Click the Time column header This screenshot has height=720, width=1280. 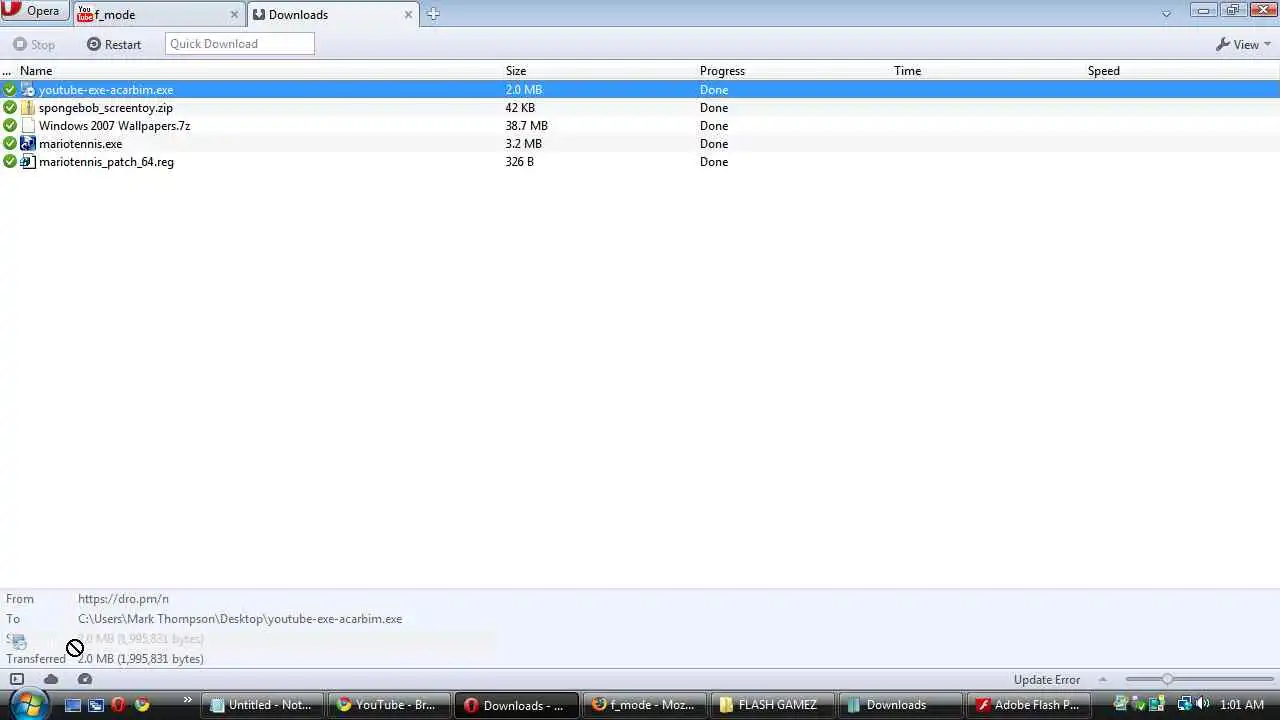[x=987, y=71]
